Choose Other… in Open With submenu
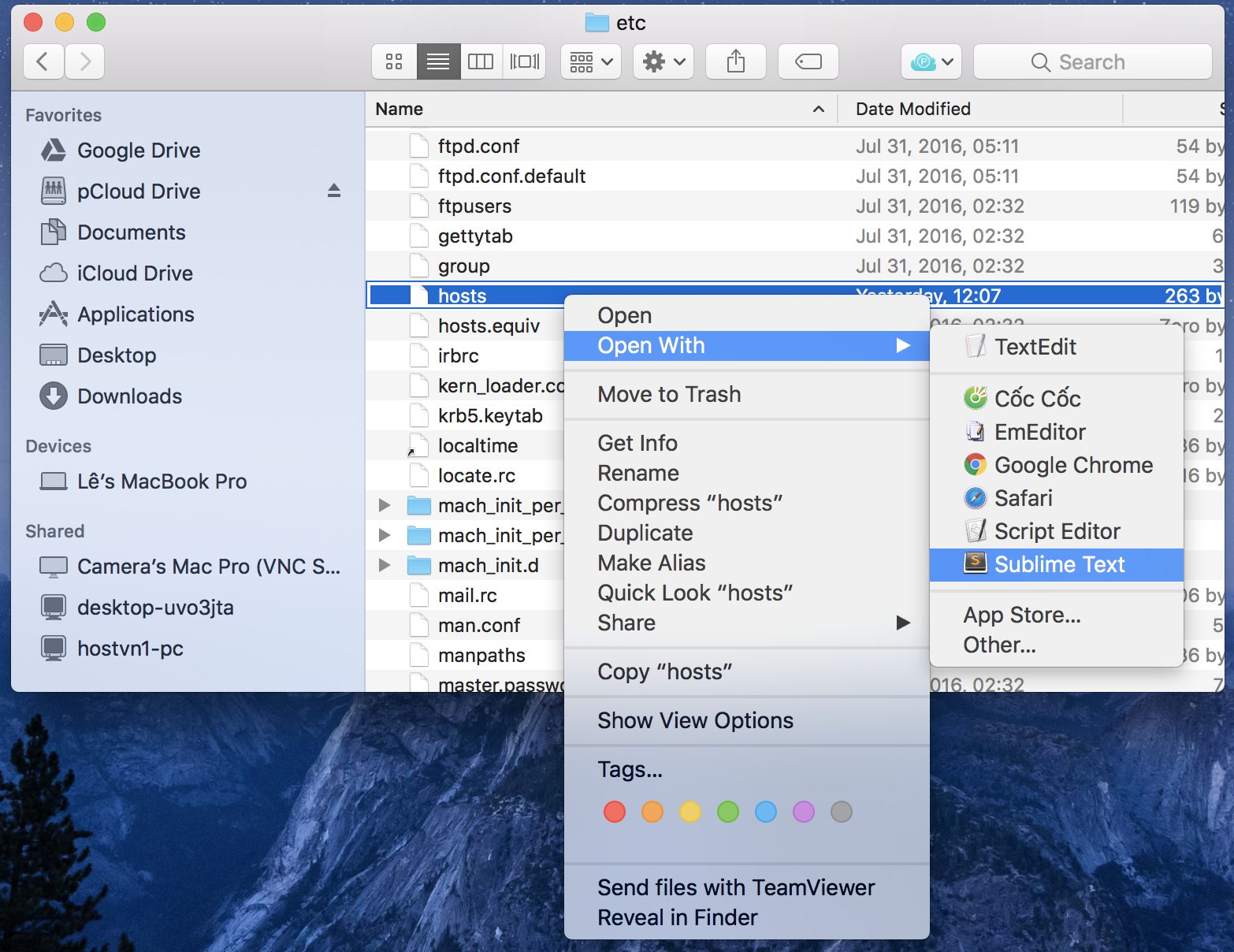Viewport: 1234px width, 952px height. coord(1057,645)
